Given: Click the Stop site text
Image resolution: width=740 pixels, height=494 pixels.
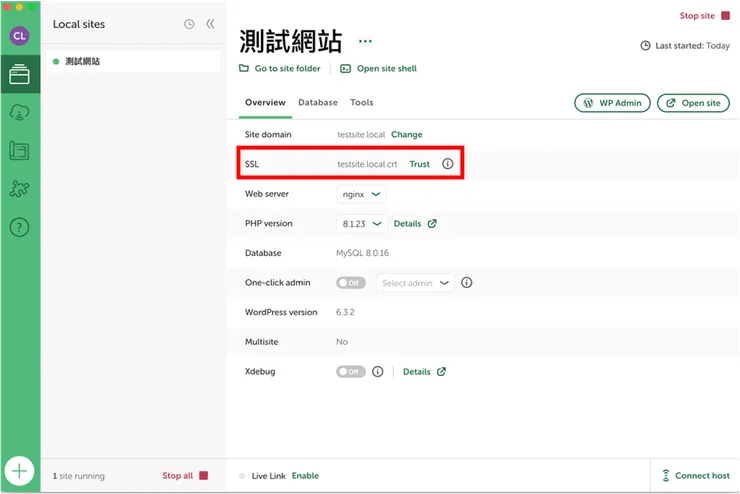Looking at the screenshot, I should tap(697, 16).
